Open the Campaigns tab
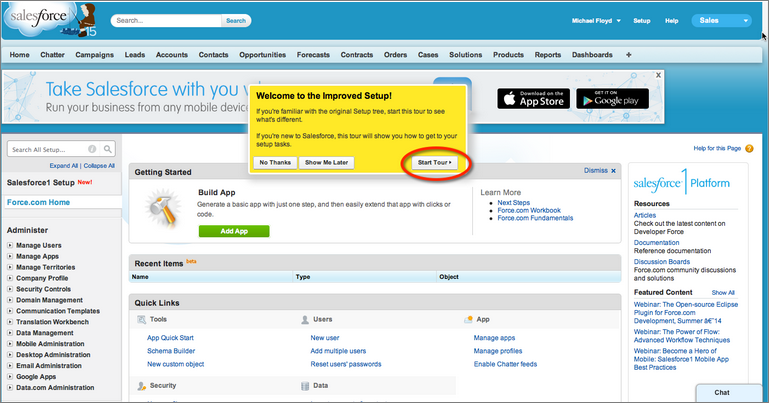Screen dimensions: 769x403 [x=94, y=55]
